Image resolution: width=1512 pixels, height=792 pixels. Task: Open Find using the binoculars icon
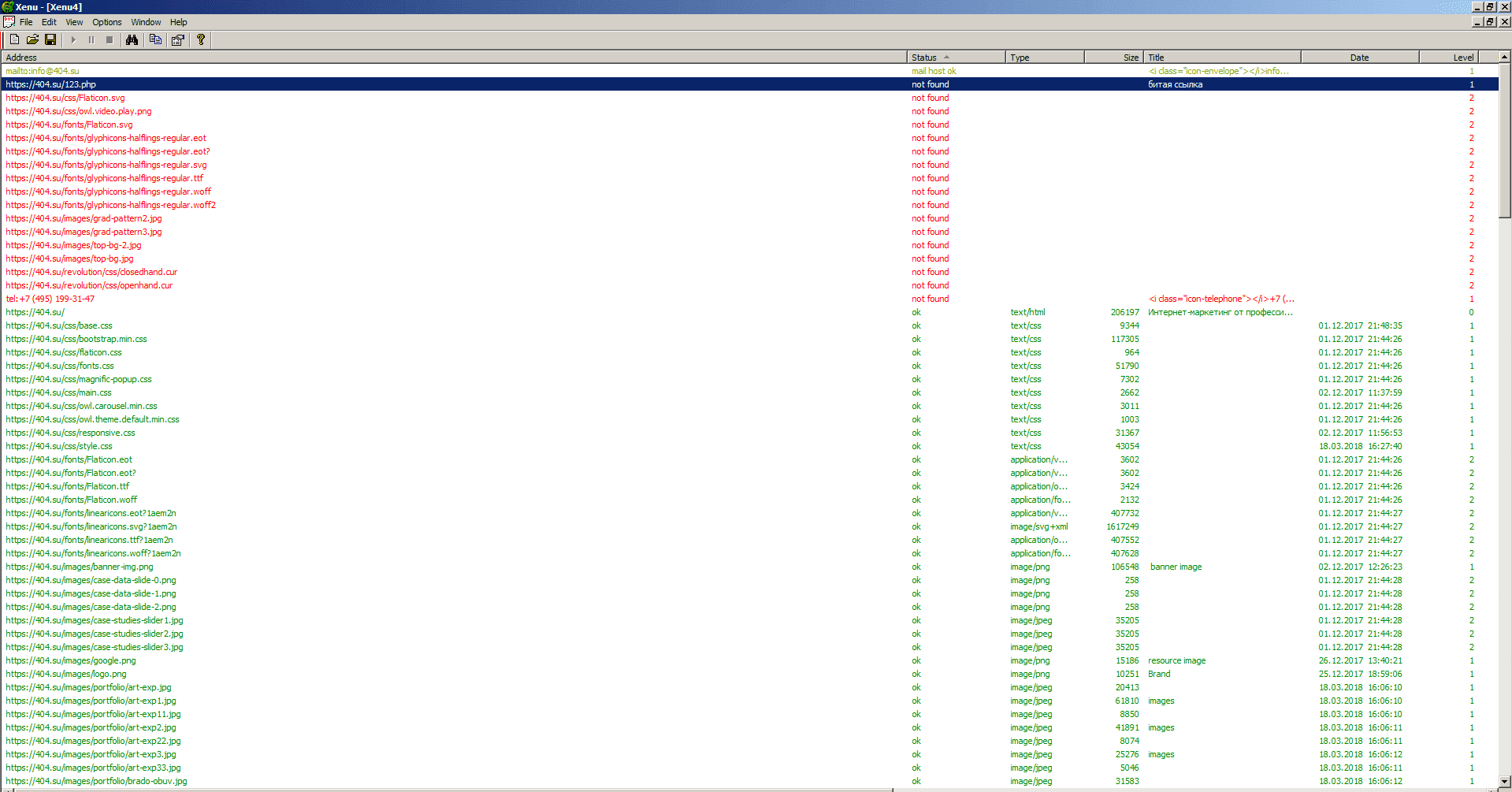132,39
